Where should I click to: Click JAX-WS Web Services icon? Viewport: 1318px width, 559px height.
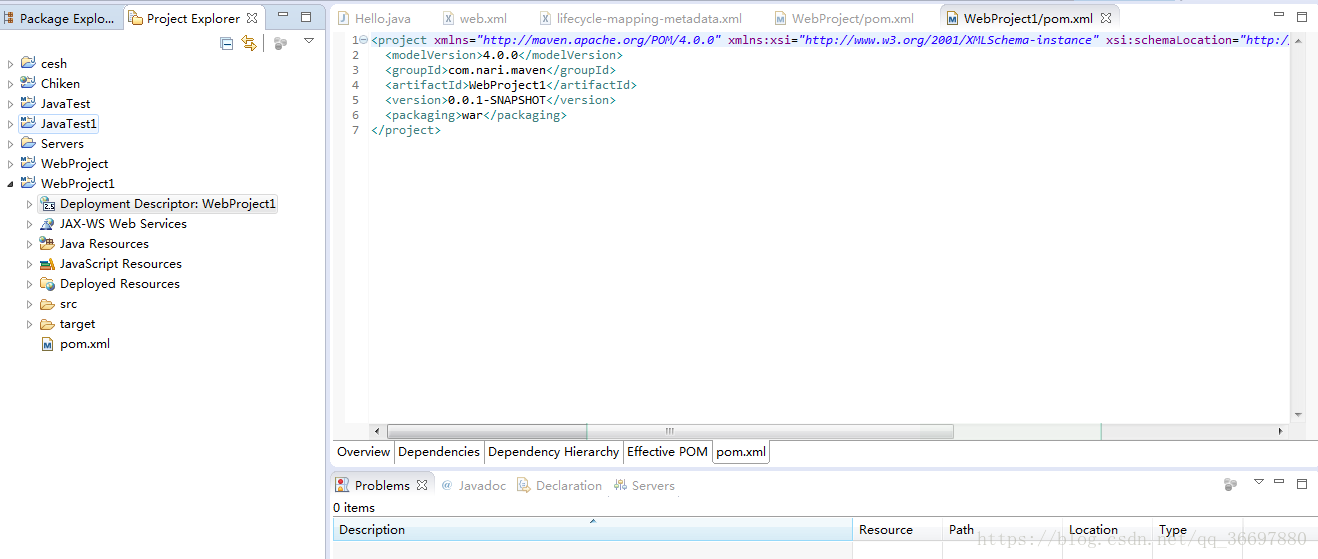click(47, 223)
